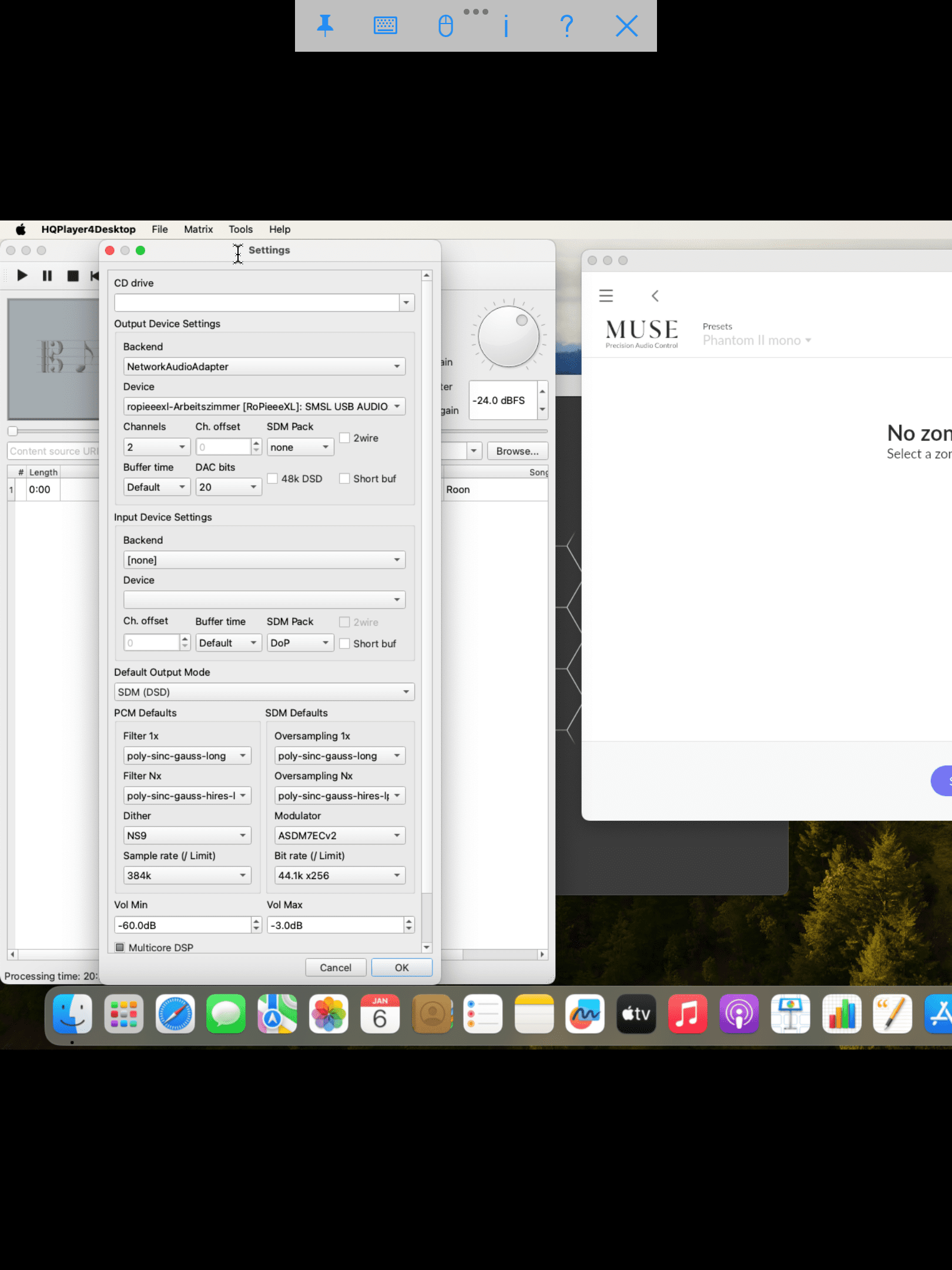Click the Play button in HQPlayer

tap(22, 275)
